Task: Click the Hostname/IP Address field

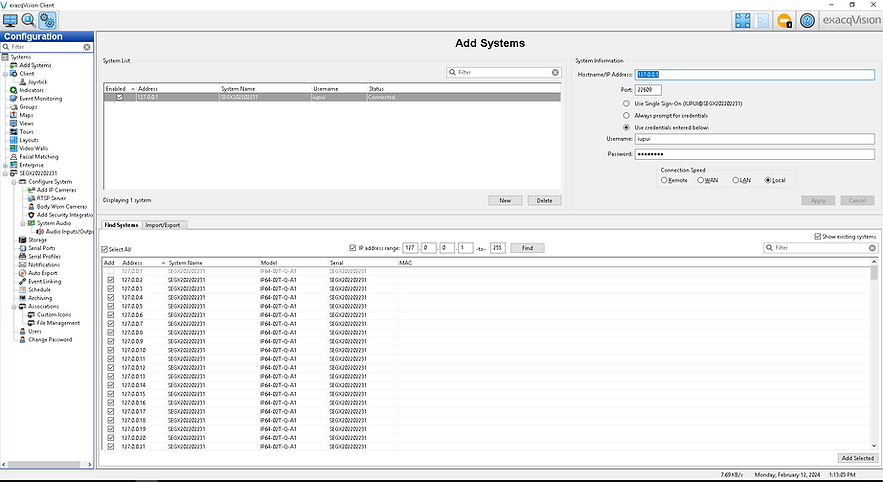Action: coord(755,74)
